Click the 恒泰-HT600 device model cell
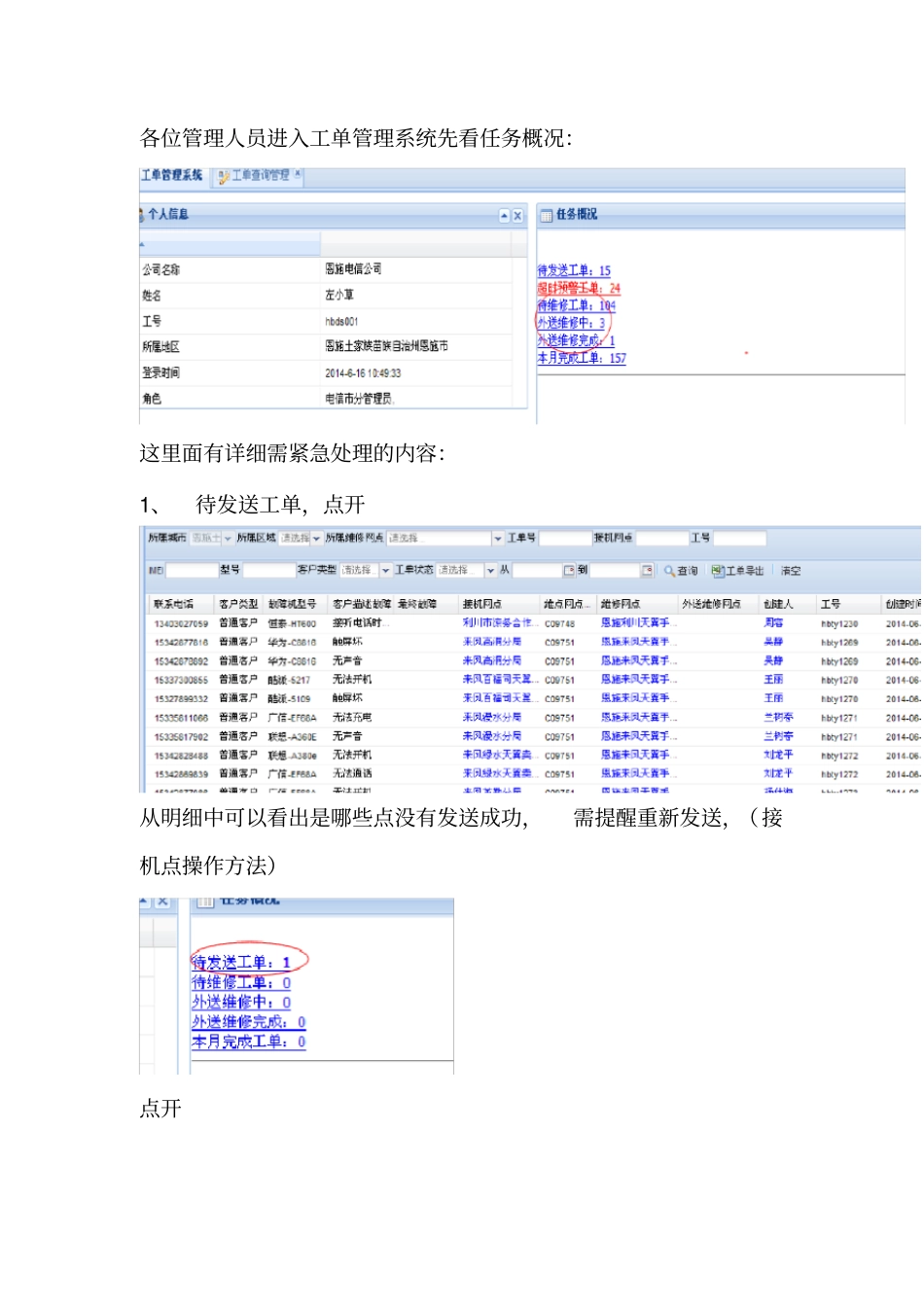Viewport: 924px width, 1308px height. click(292, 624)
